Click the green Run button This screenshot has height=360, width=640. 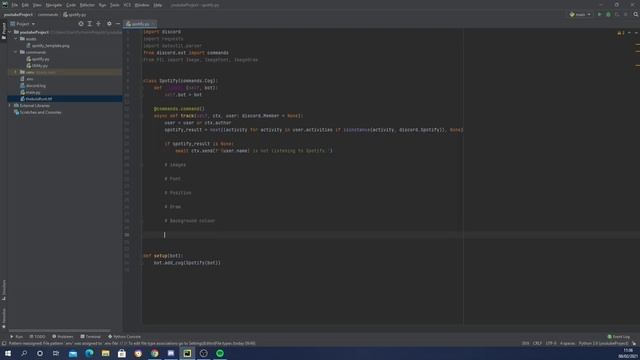point(600,14)
